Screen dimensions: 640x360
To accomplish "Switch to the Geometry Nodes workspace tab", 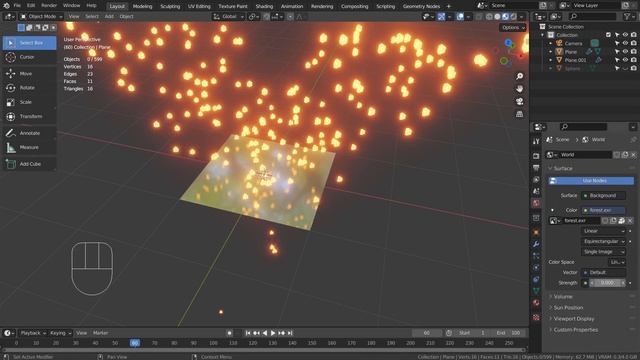I will click(421, 6).
